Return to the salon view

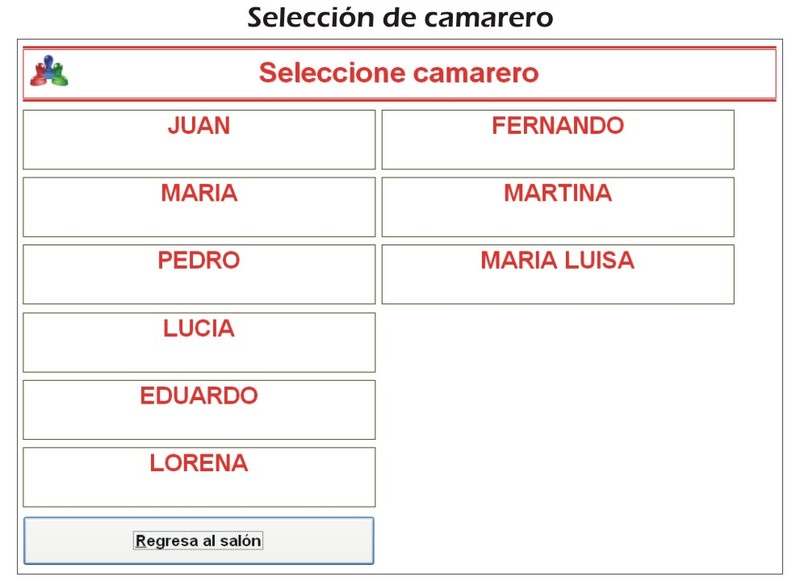pyautogui.click(x=199, y=541)
